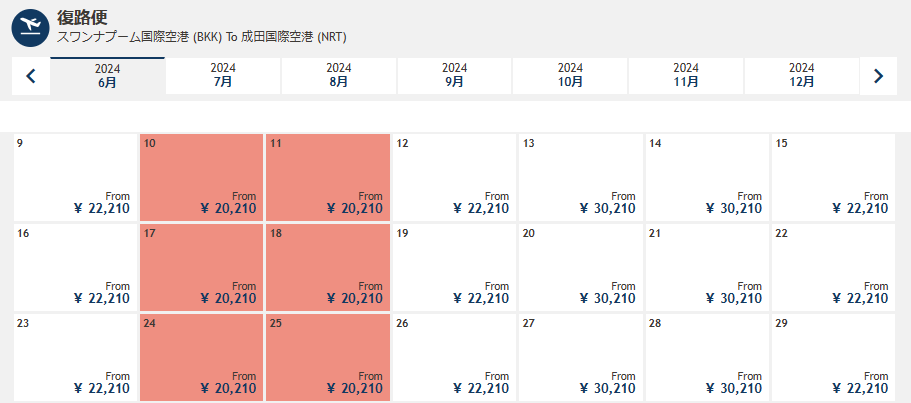Select highlighted date 24 fare

(x=202, y=358)
